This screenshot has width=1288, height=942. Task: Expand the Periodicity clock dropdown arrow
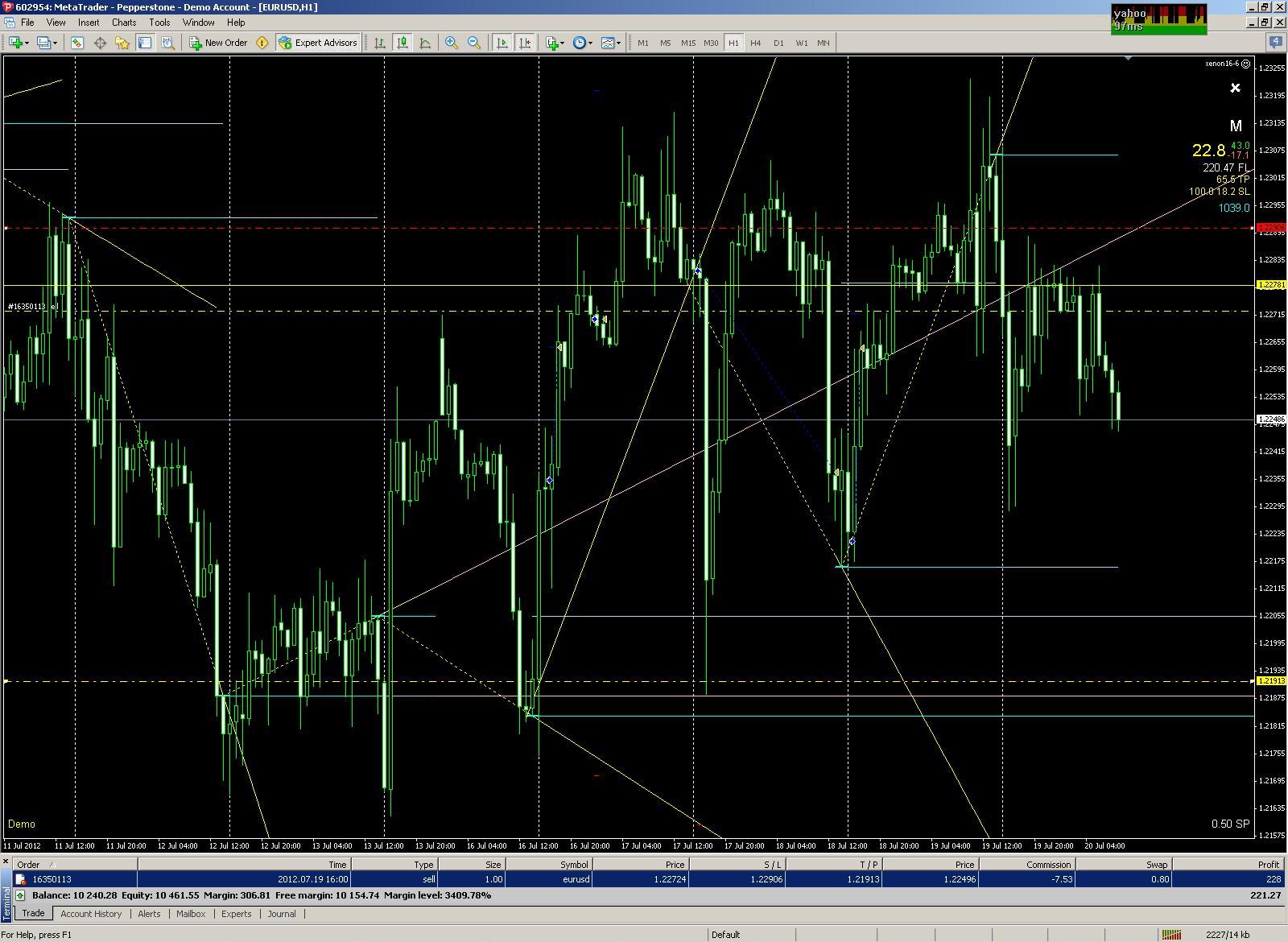tap(590, 43)
